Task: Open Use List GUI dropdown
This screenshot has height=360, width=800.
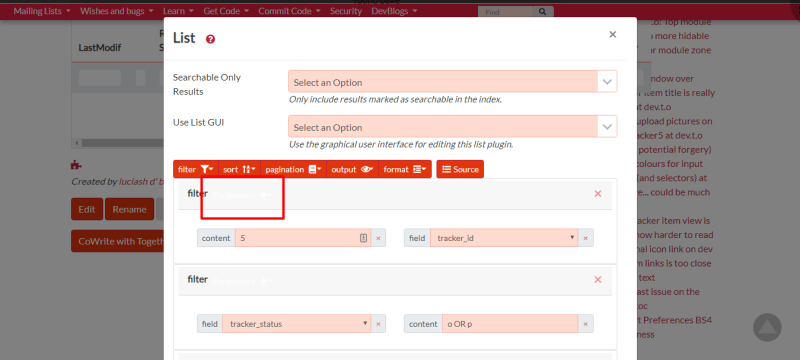Action: (453, 126)
